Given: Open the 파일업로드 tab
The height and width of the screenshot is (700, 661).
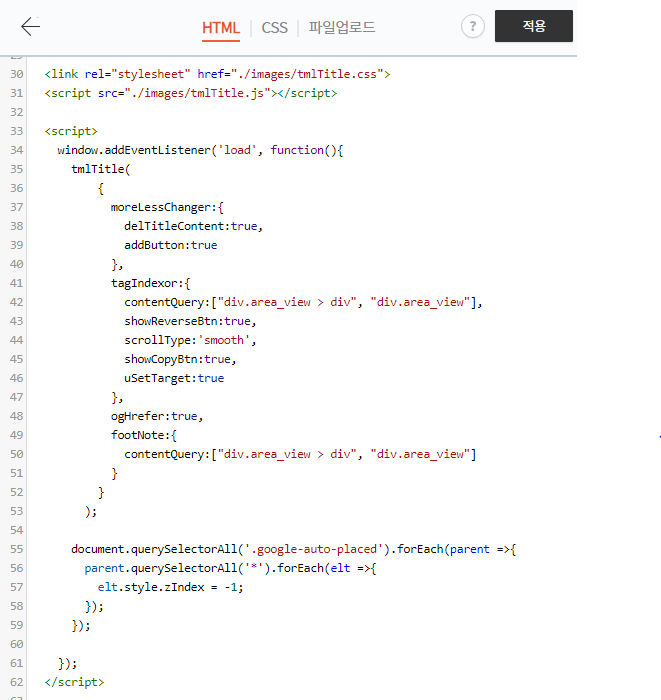Looking at the screenshot, I should click(x=342, y=27).
